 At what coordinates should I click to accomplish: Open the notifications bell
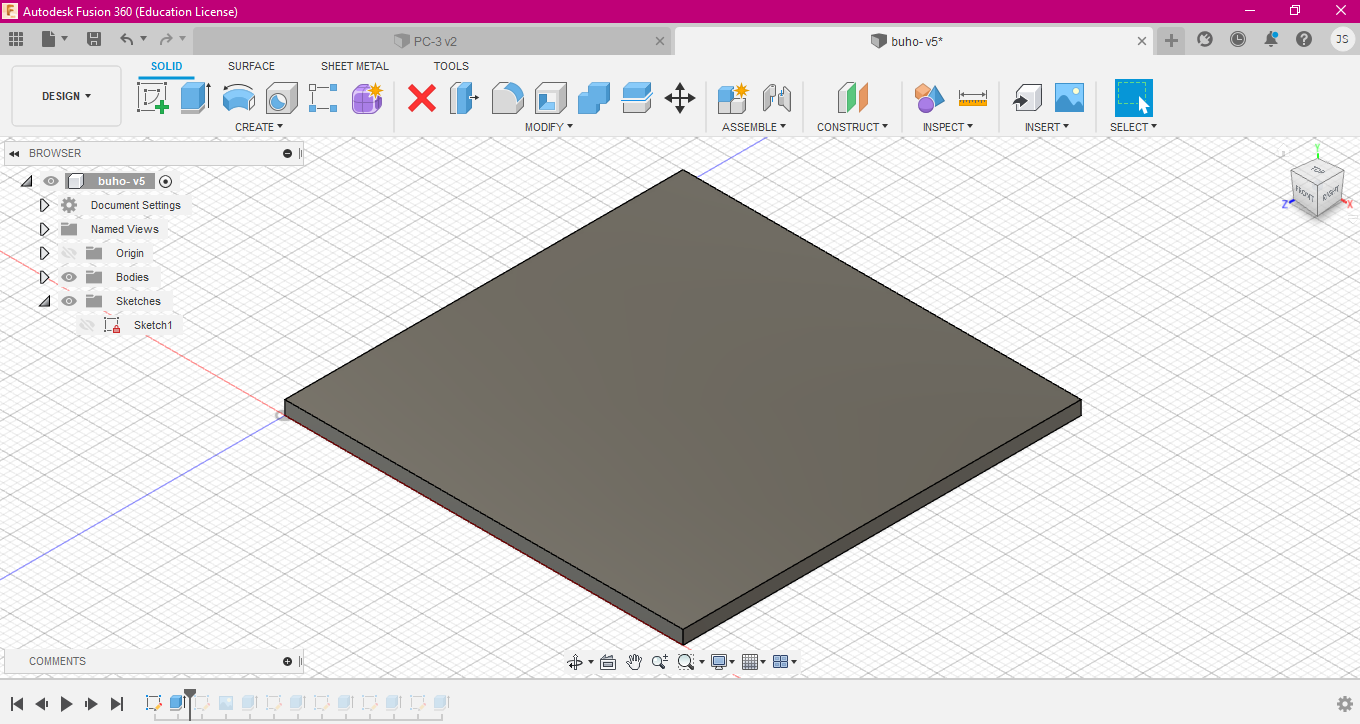coord(1271,39)
